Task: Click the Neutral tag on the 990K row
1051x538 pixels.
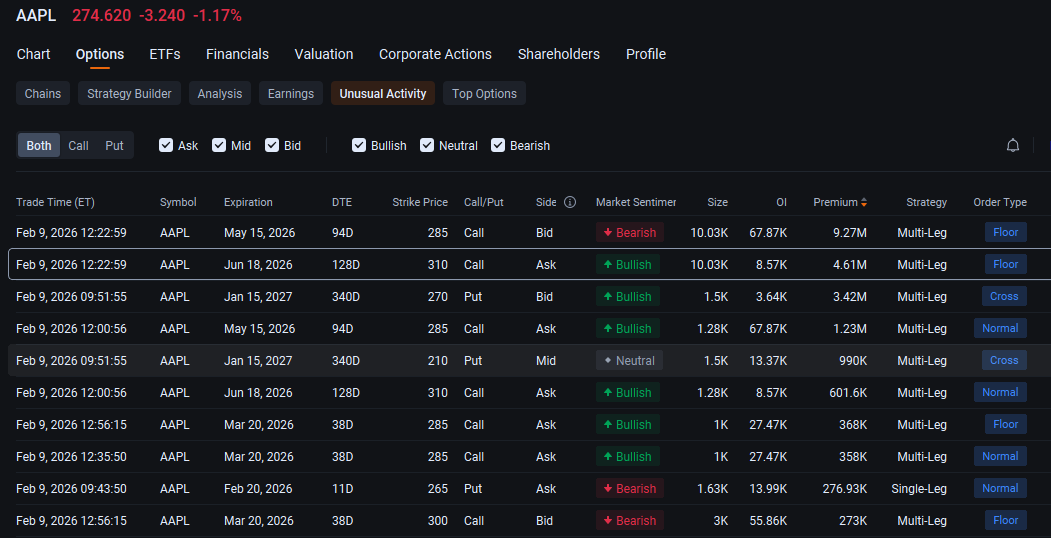Action: (629, 360)
